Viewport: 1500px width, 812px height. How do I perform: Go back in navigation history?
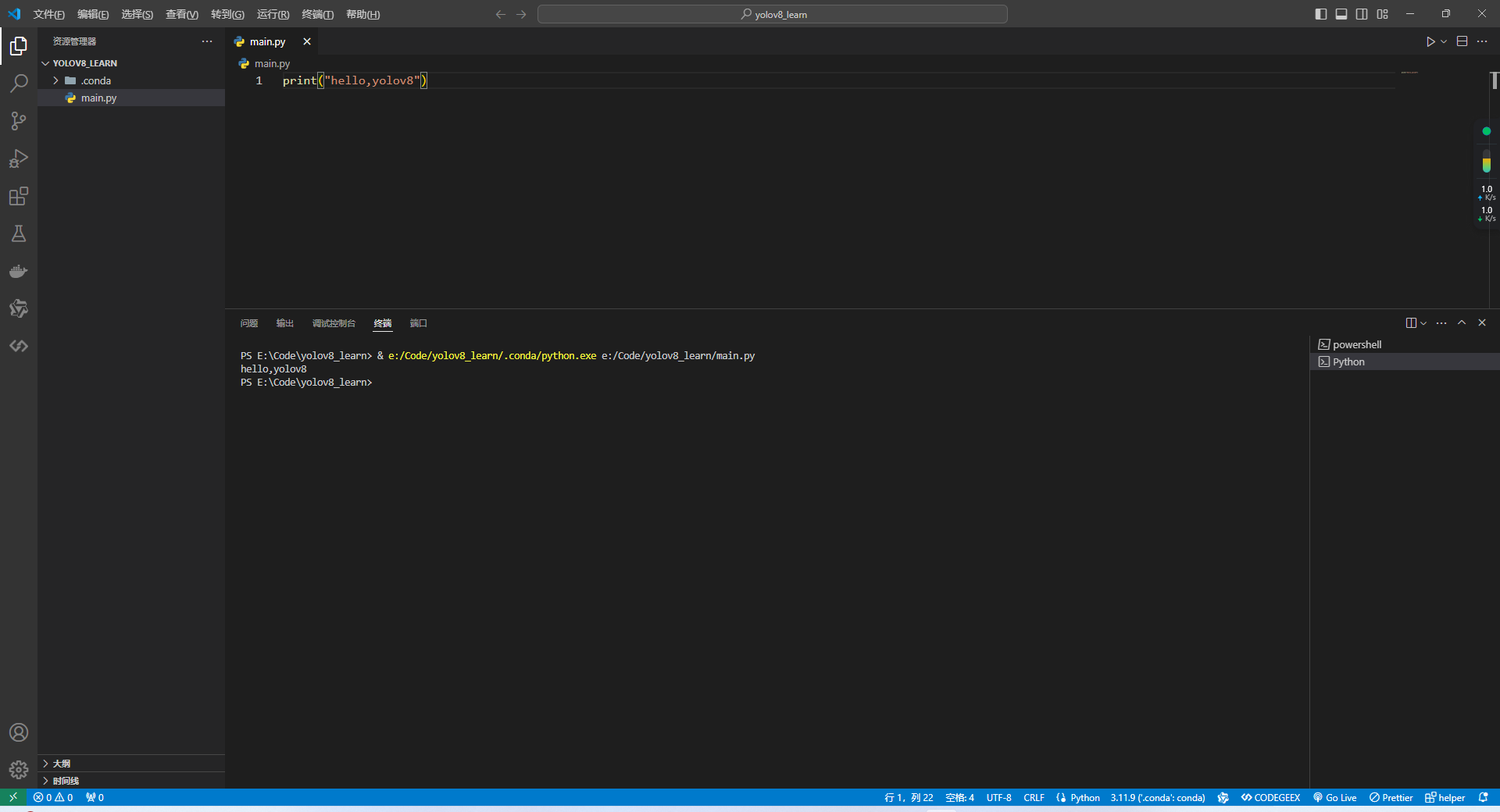point(501,14)
